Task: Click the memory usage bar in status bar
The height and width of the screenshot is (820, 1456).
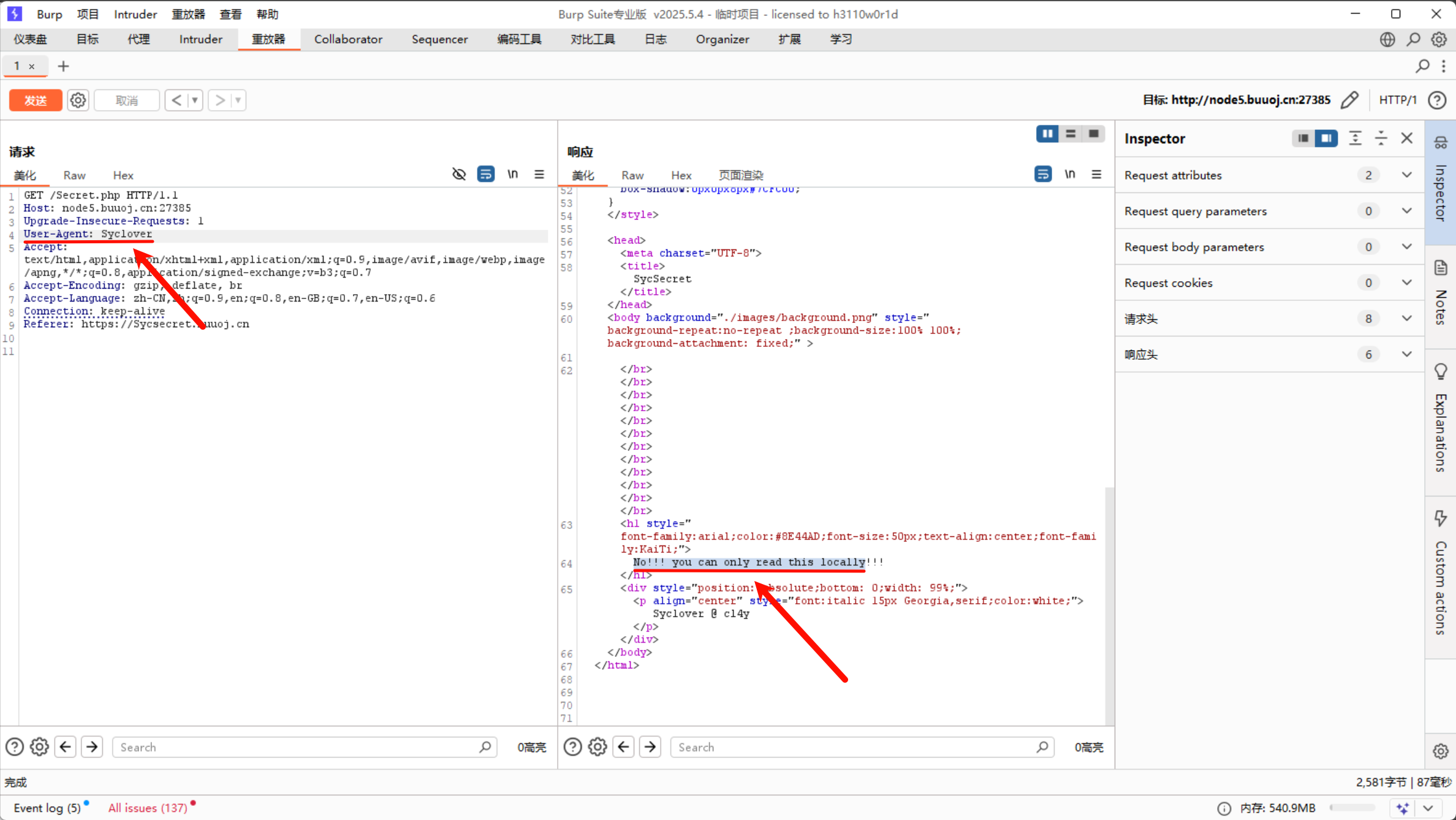Action: (1352, 808)
